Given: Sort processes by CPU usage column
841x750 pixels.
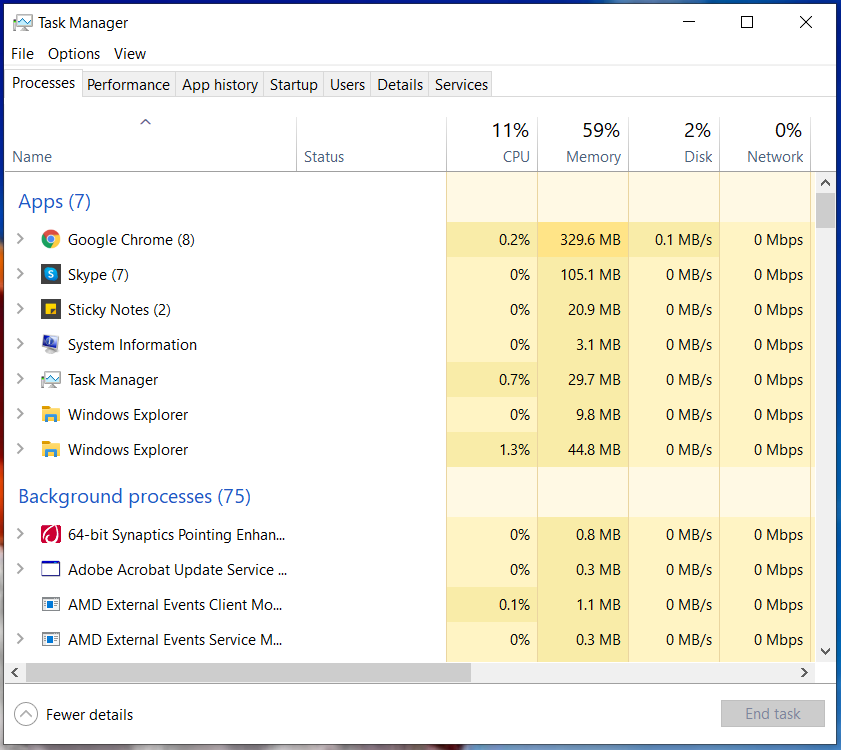Looking at the screenshot, I should click(492, 144).
